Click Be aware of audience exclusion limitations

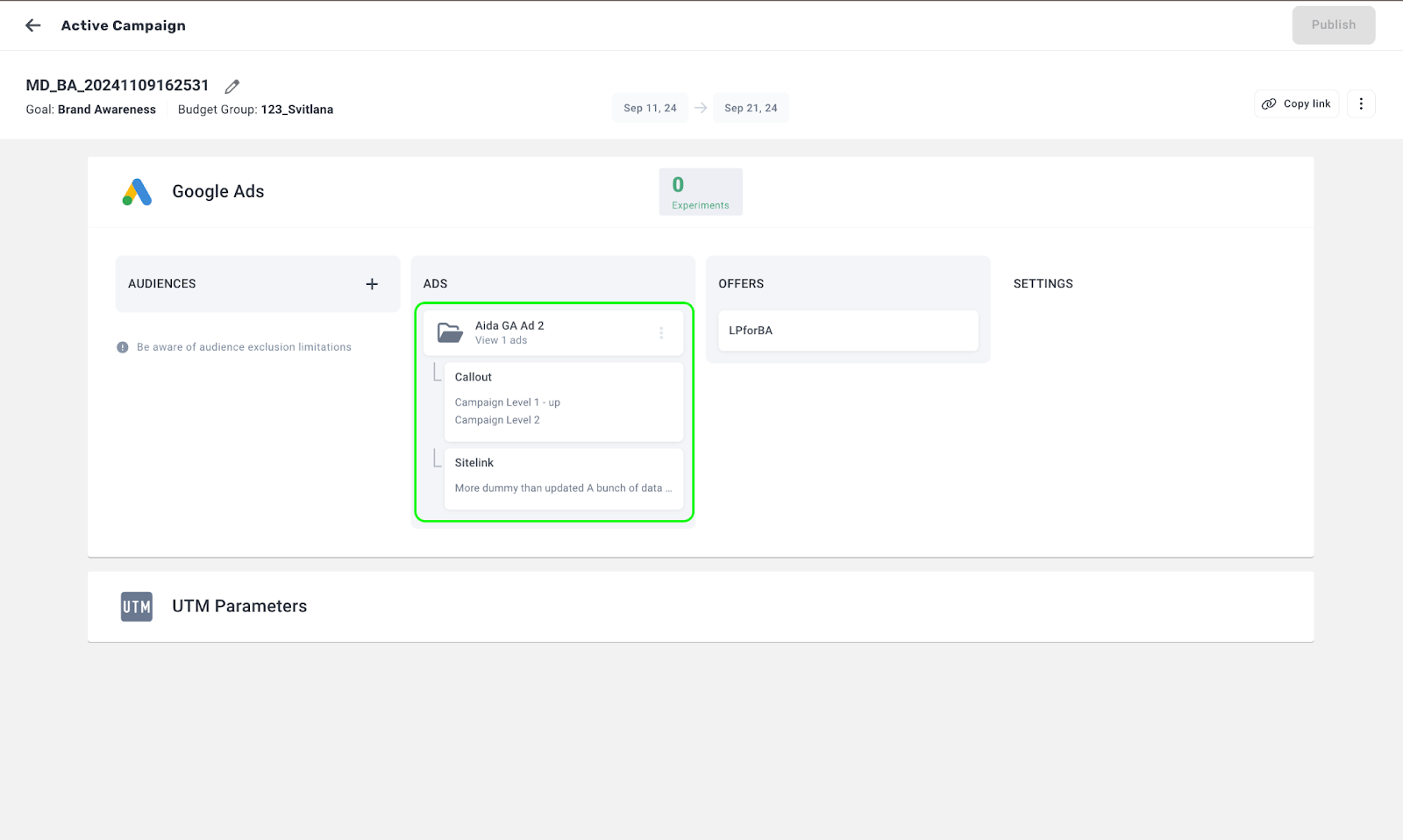[x=244, y=347]
